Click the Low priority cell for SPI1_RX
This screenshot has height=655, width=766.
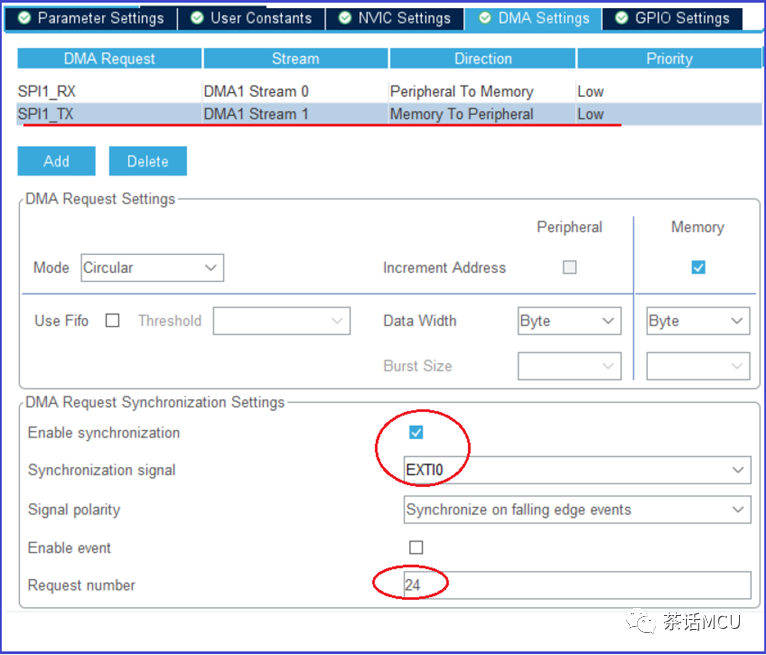tap(669, 91)
